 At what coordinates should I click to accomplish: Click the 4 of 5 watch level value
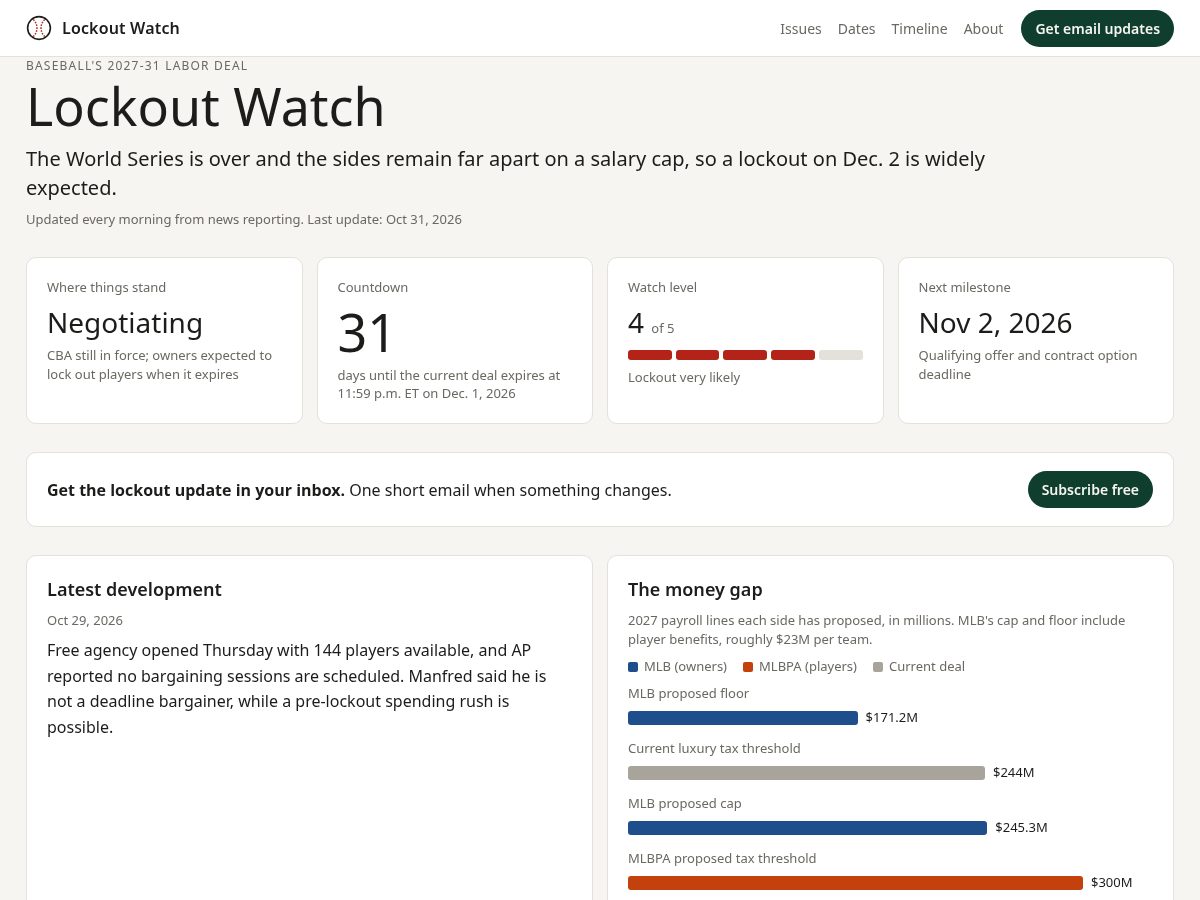pyautogui.click(x=651, y=324)
